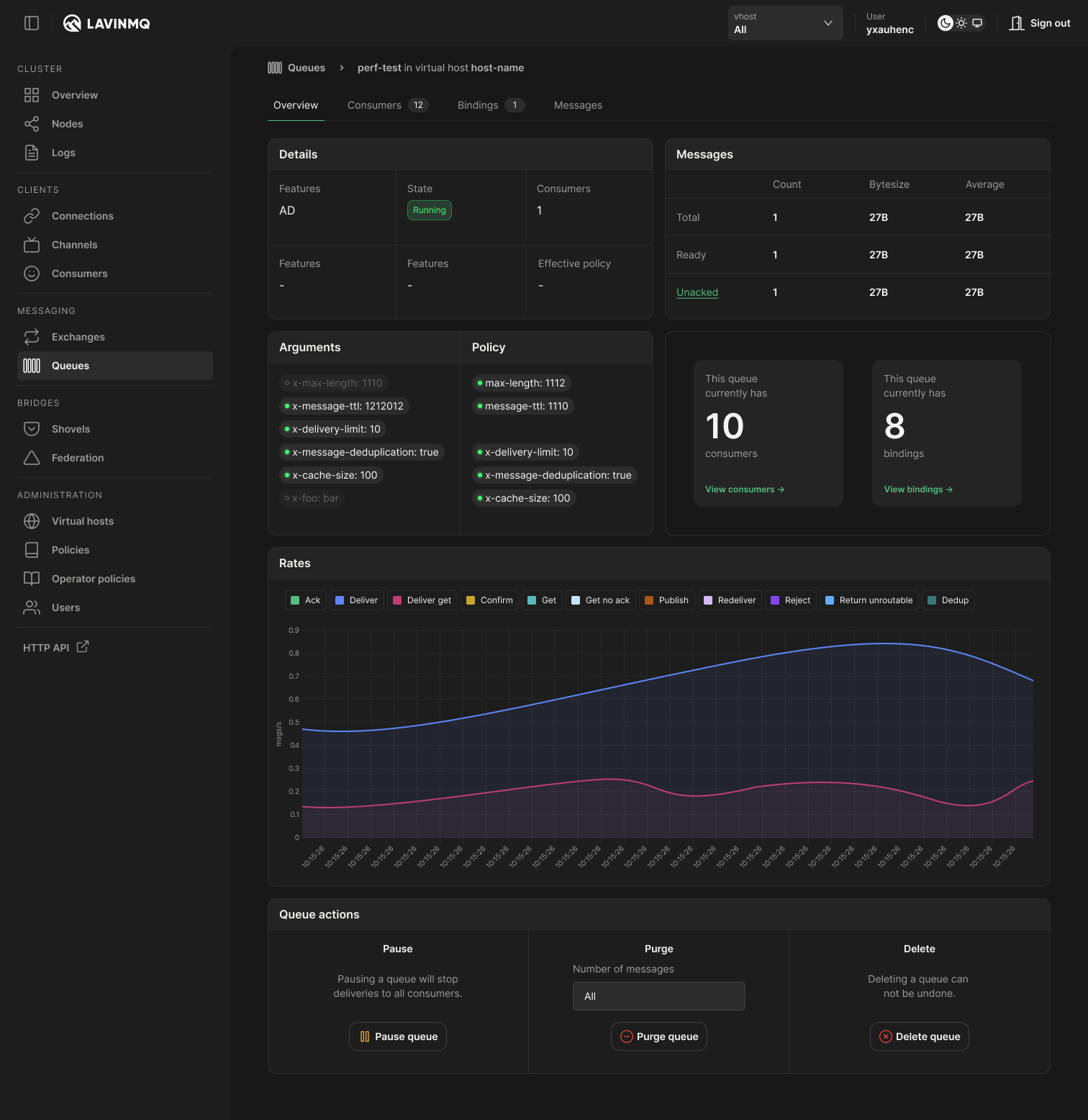Open Nodes via its share-nodes icon
The height and width of the screenshot is (1120, 1088).
pyautogui.click(x=32, y=124)
